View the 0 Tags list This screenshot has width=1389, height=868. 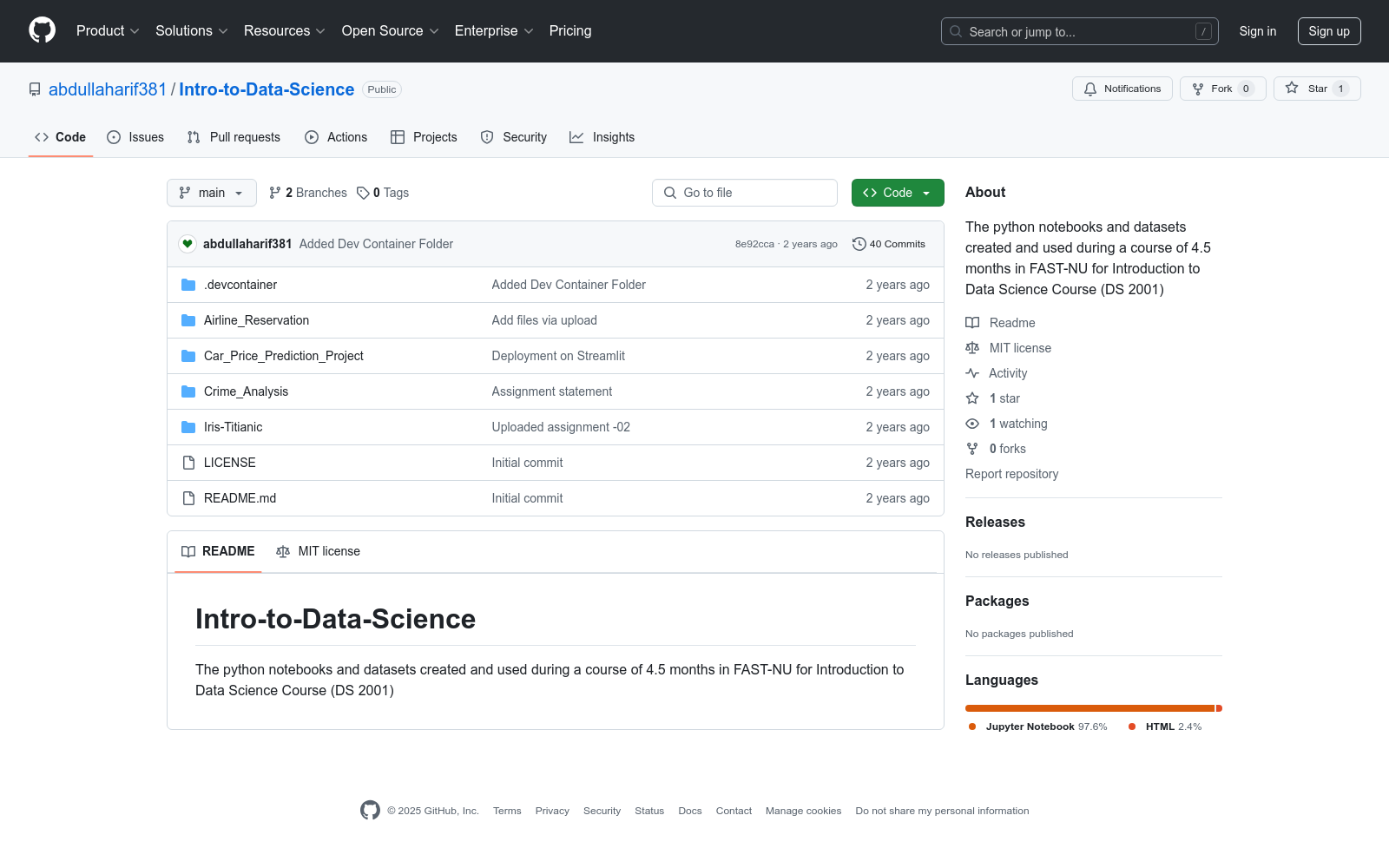[383, 193]
